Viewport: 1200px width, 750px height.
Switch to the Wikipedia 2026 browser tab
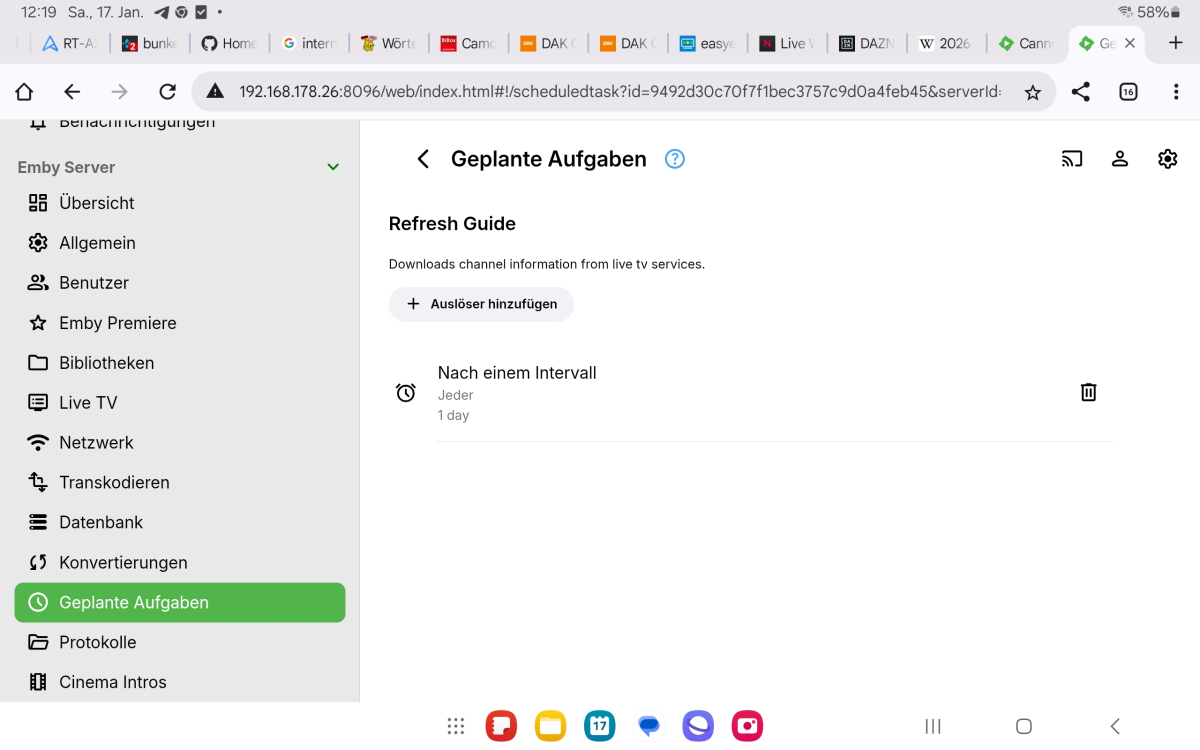pyautogui.click(x=945, y=43)
